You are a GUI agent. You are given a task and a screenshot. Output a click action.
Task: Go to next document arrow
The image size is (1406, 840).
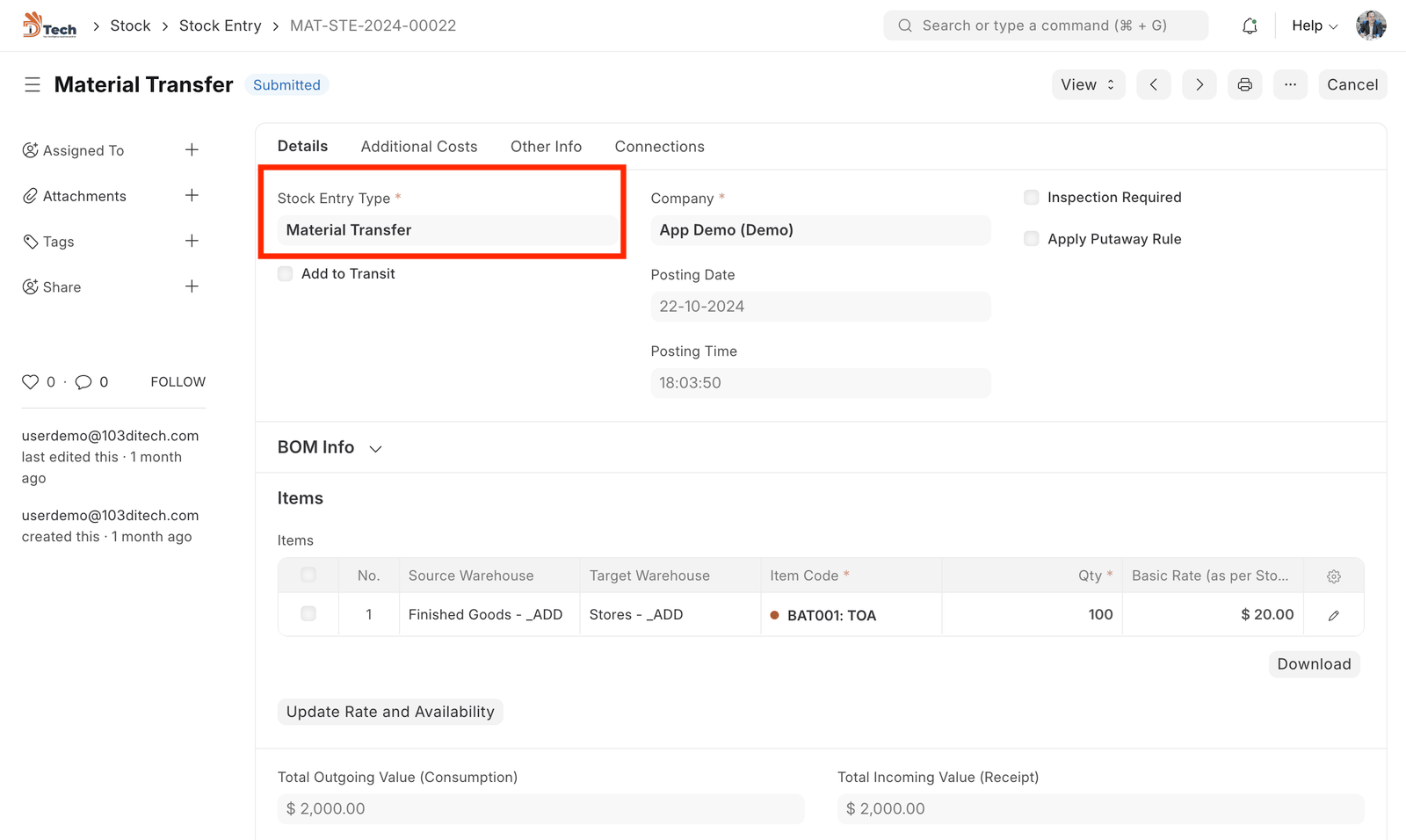tap(1199, 85)
